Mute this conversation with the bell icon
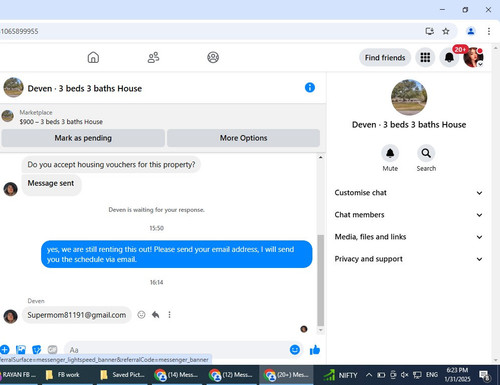Viewport: 500px width, 385px height. (390, 153)
